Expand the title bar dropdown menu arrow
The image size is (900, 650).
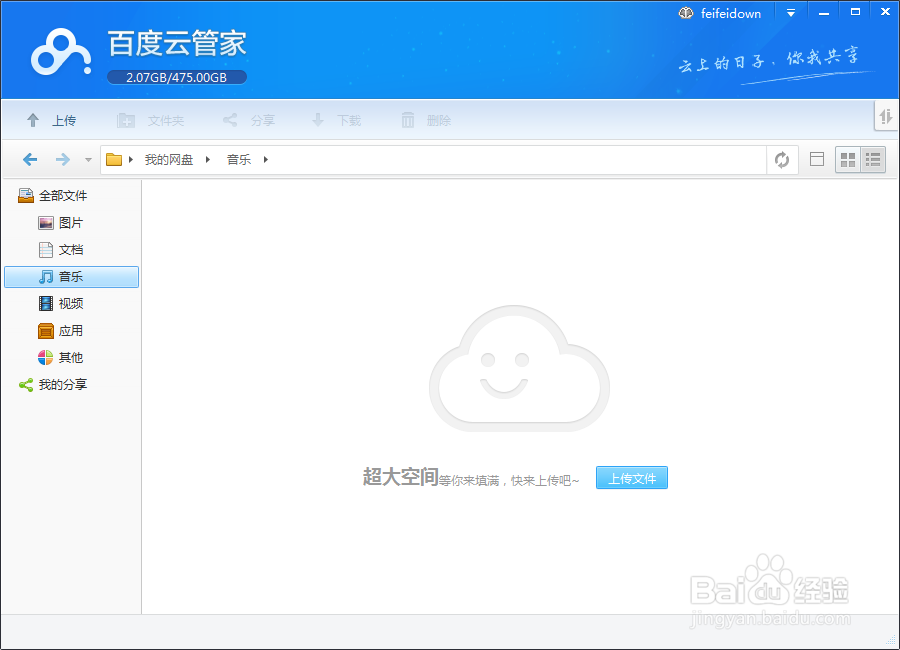pos(791,13)
